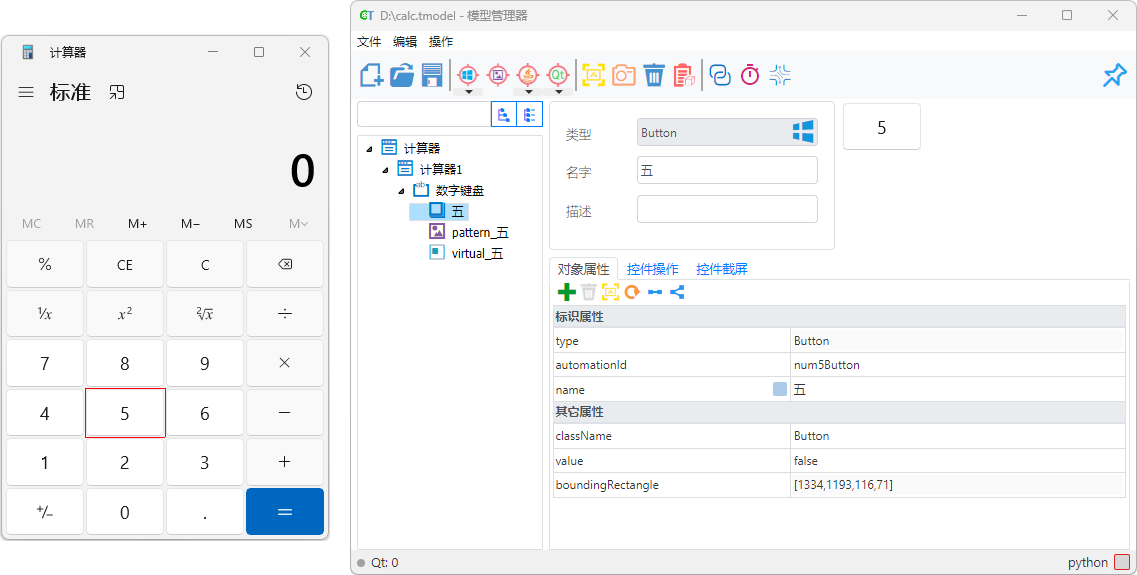Image resolution: width=1137 pixels, height=575 pixels.
Task: Open dropdown arrow under Qt spy icon
Action: (559, 91)
